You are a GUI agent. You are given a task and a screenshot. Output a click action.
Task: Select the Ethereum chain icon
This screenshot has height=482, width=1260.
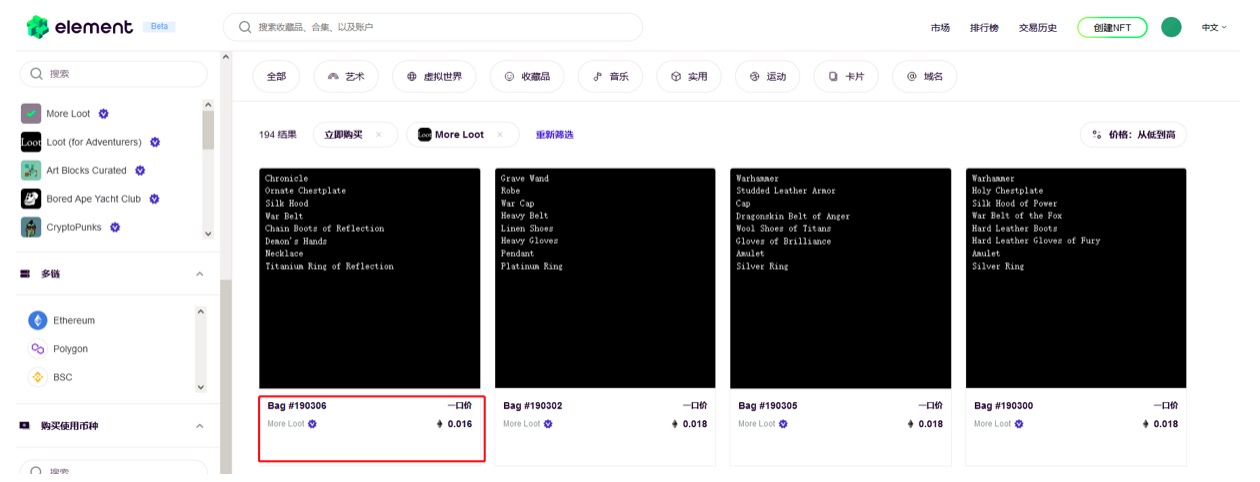pyautogui.click(x=38, y=320)
